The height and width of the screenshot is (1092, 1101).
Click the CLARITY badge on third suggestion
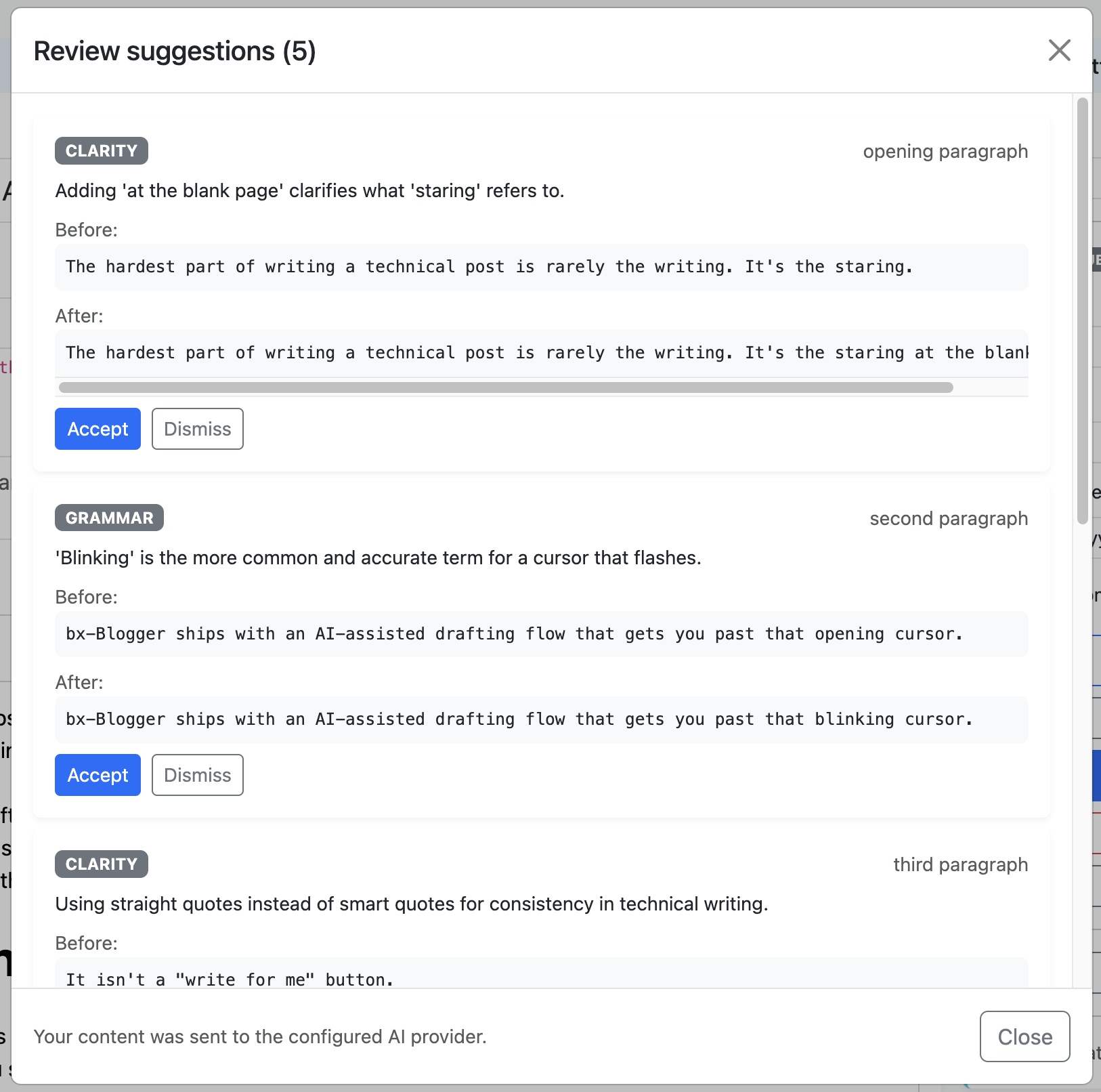[100, 864]
